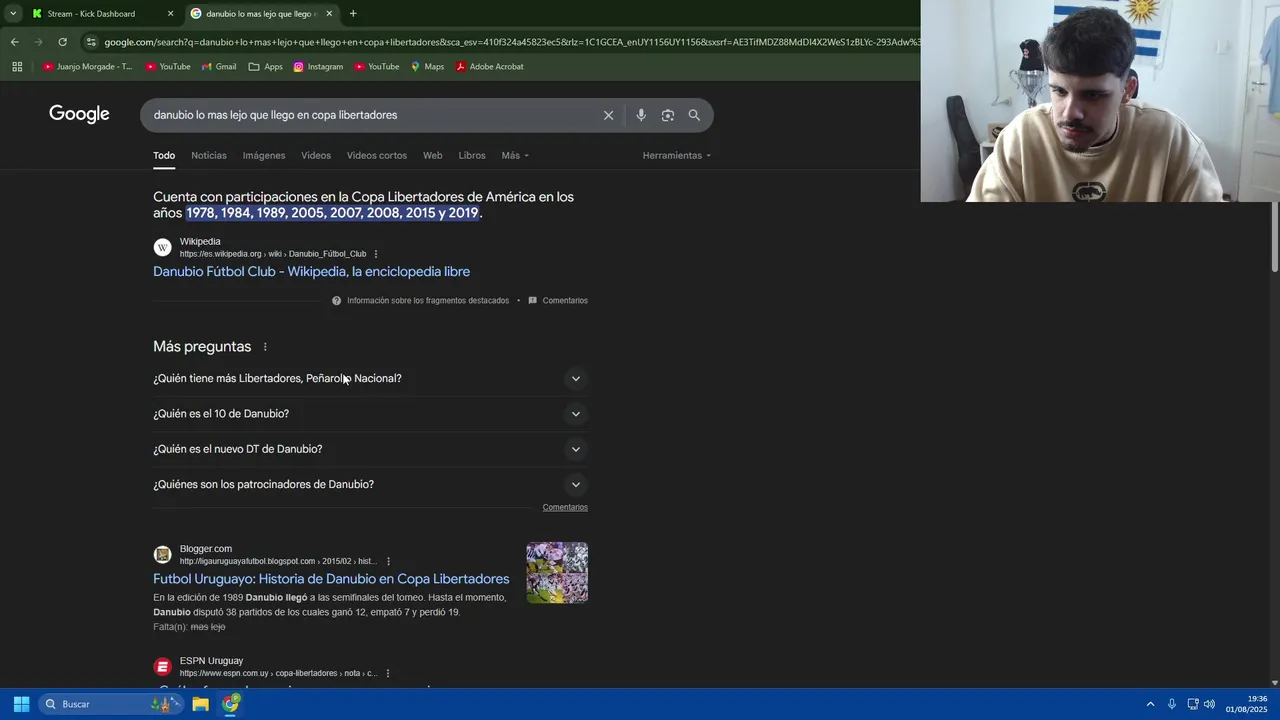The width and height of the screenshot is (1280, 720).
Task: Open Google Lens image search icon
Action: [x=668, y=115]
